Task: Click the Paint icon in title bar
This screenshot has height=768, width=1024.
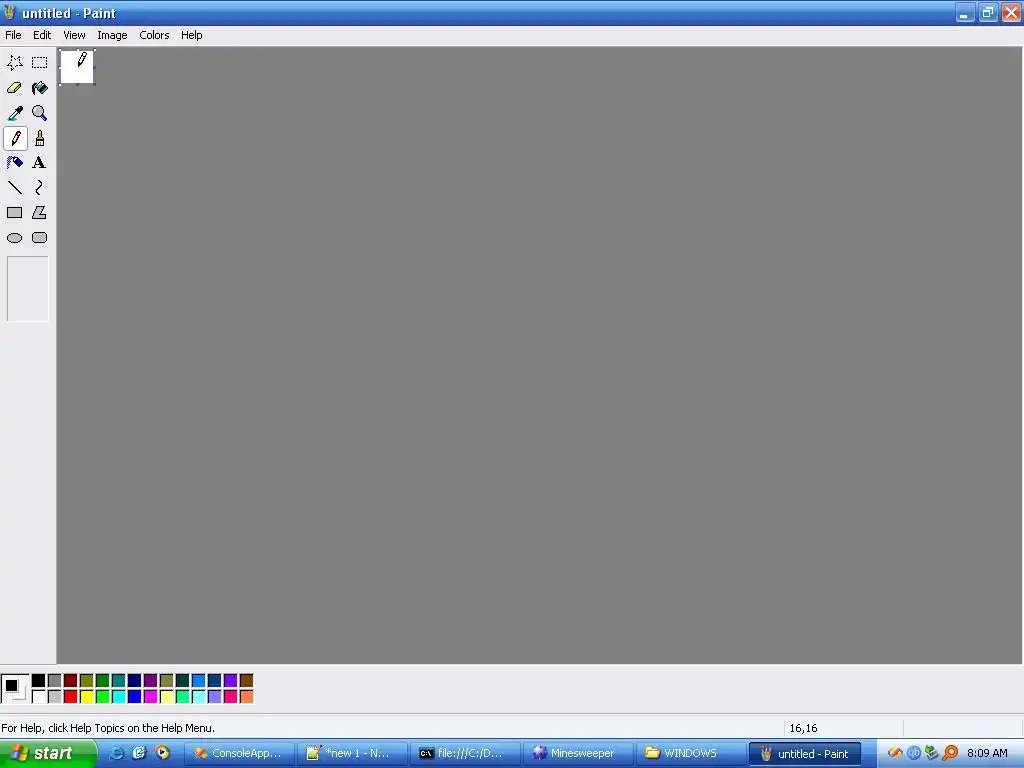Action: click(9, 12)
